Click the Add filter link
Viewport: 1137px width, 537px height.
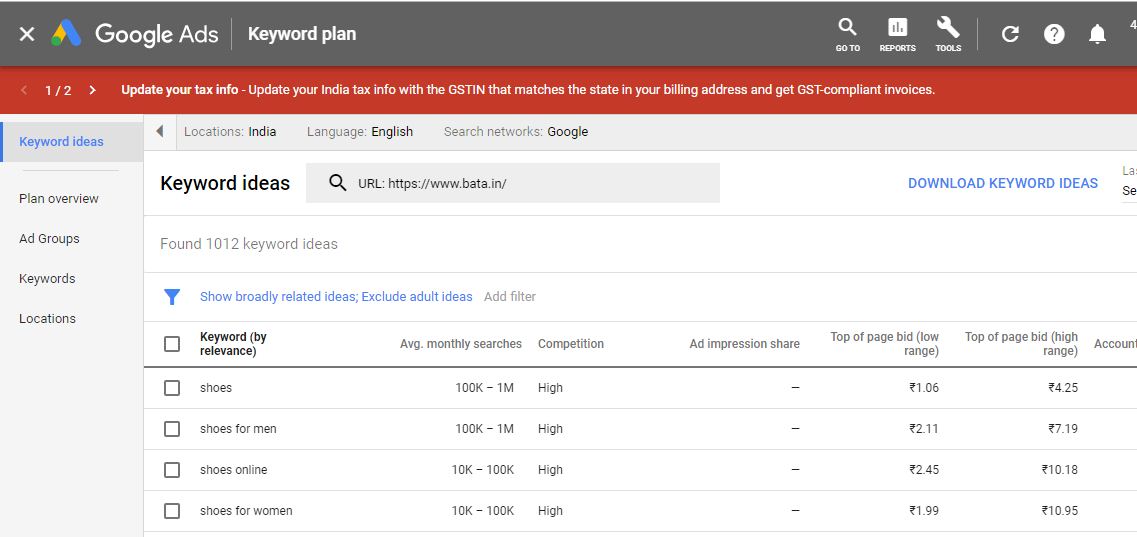(510, 297)
